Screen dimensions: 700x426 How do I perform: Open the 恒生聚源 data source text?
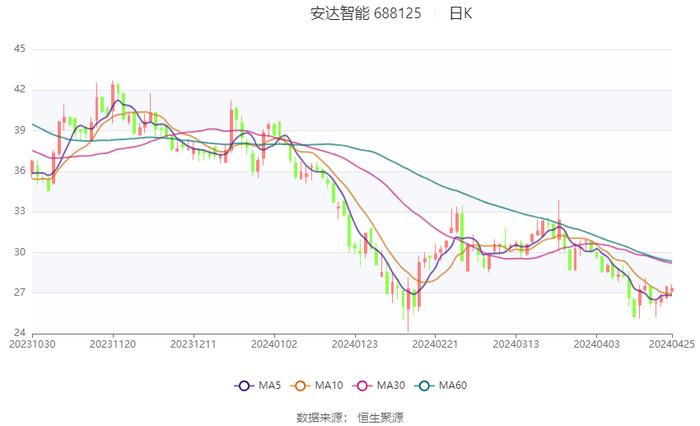(x=380, y=416)
